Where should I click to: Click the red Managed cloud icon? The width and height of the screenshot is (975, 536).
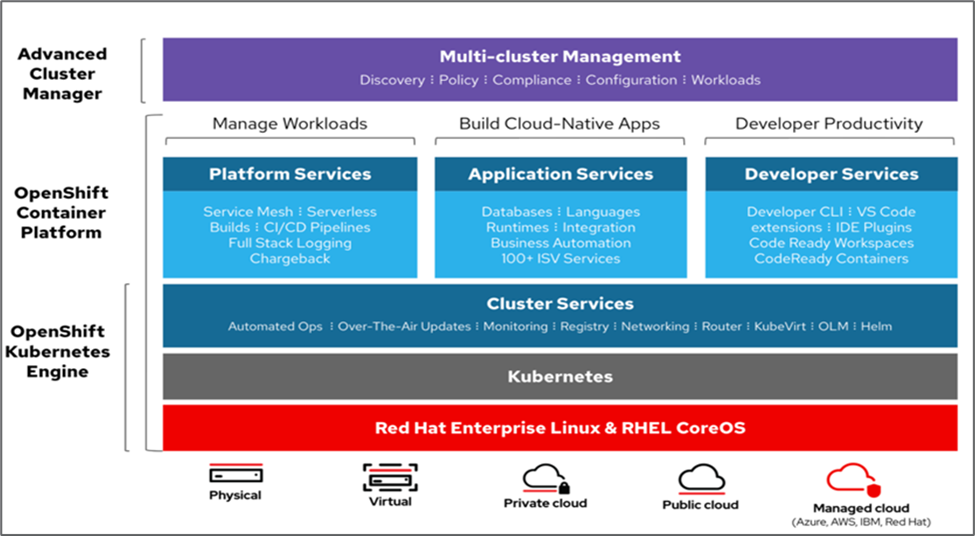coord(854,480)
